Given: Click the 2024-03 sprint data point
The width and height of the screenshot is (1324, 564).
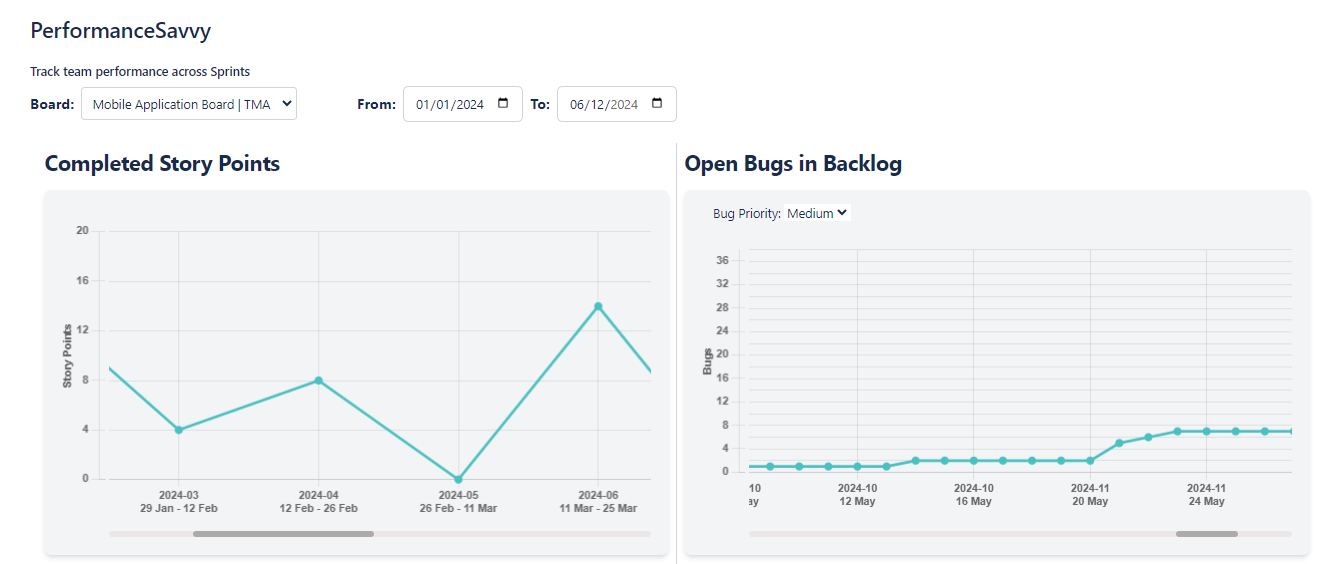Looking at the screenshot, I should [x=178, y=430].
